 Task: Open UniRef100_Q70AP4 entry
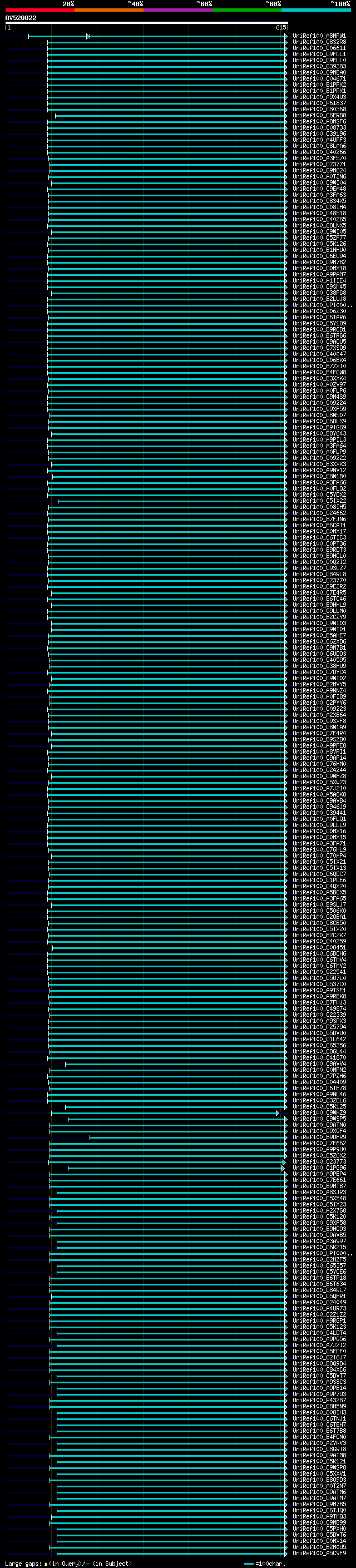(319, 856)
